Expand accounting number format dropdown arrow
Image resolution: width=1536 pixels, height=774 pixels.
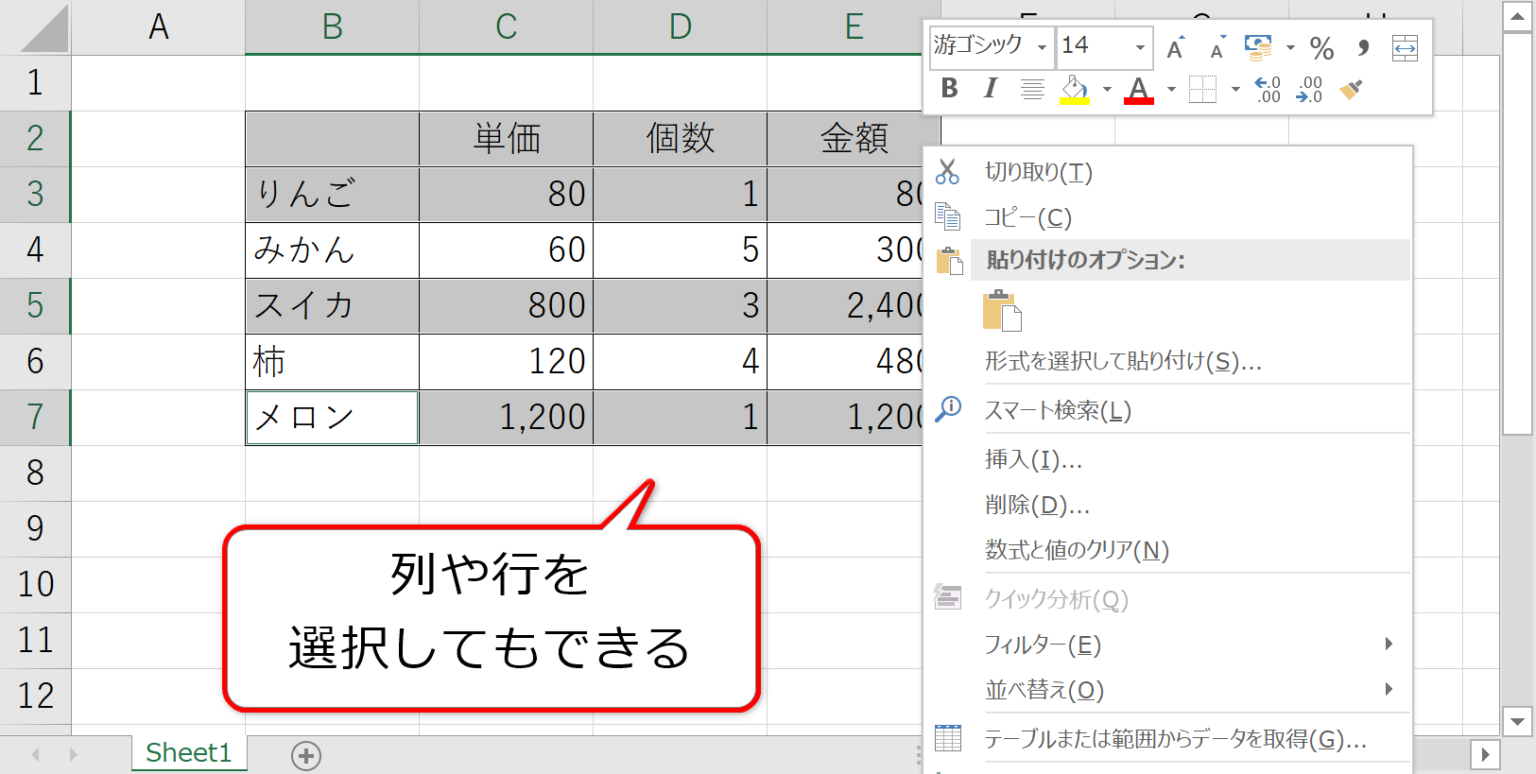click(1290, 47)
